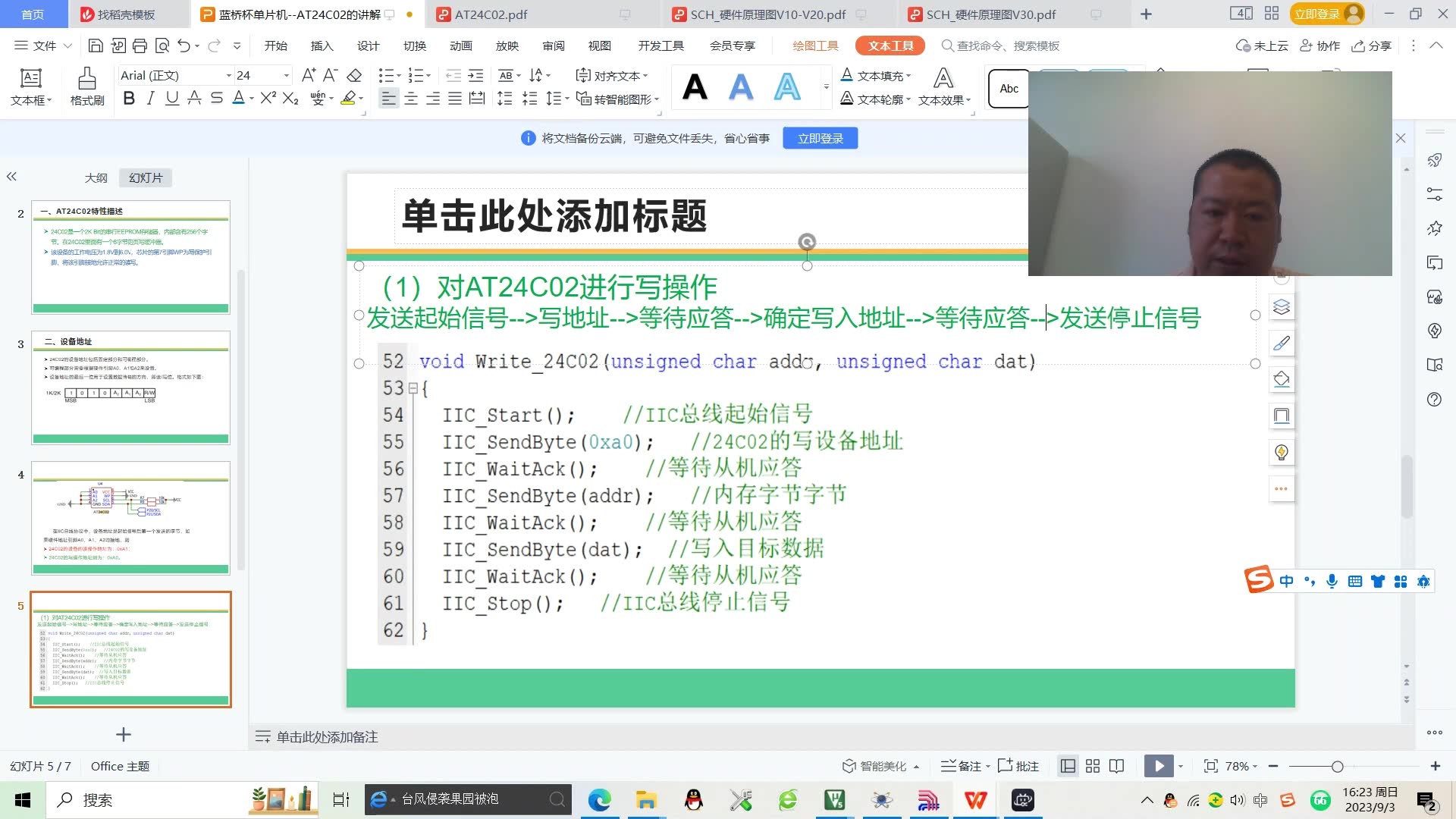Image resolution: width=1456 pixels, height=819 pixels.
Task: Open the 文件 menu dropdown
Action: point(44,45)
